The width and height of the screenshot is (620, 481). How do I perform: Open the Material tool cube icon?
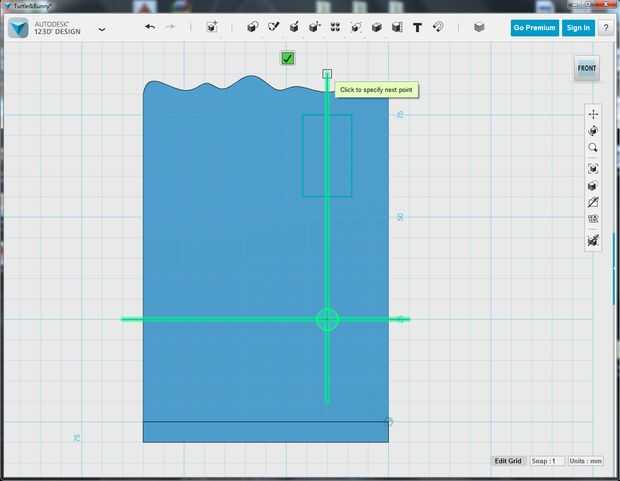(x=479, y=27)
